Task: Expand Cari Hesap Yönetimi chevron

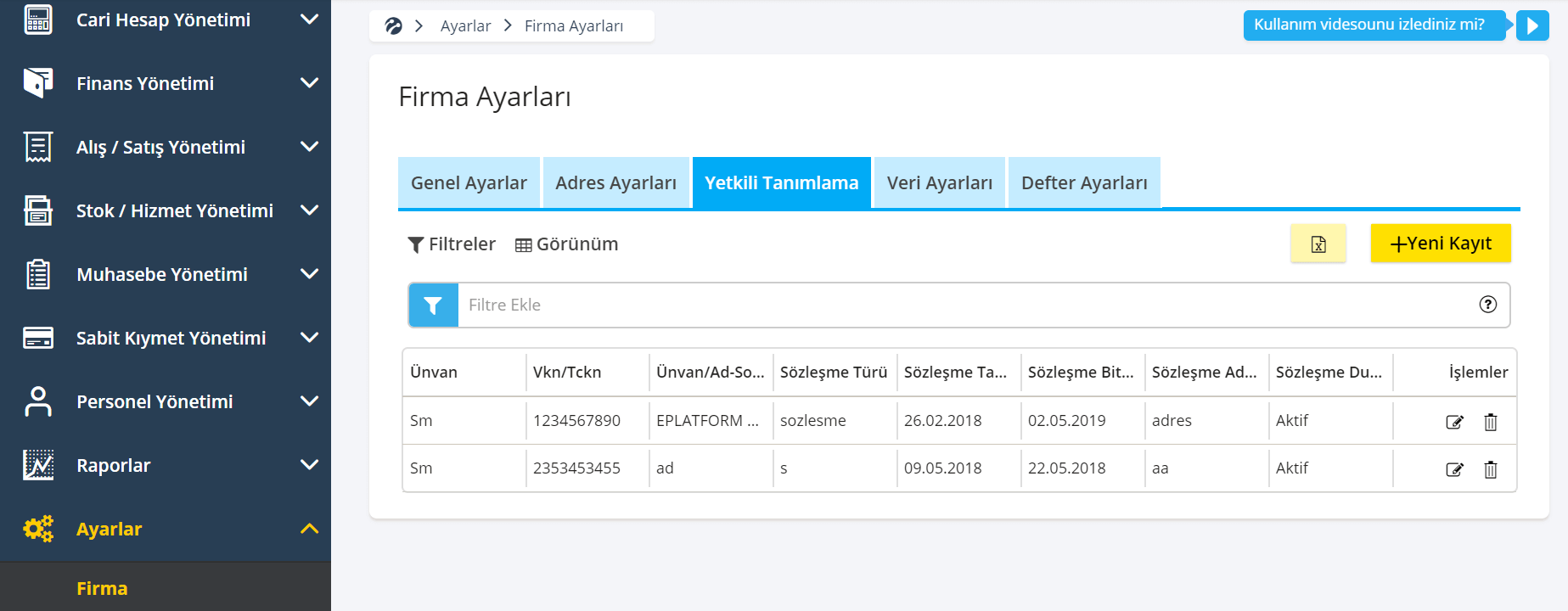Action: (310, 19)
